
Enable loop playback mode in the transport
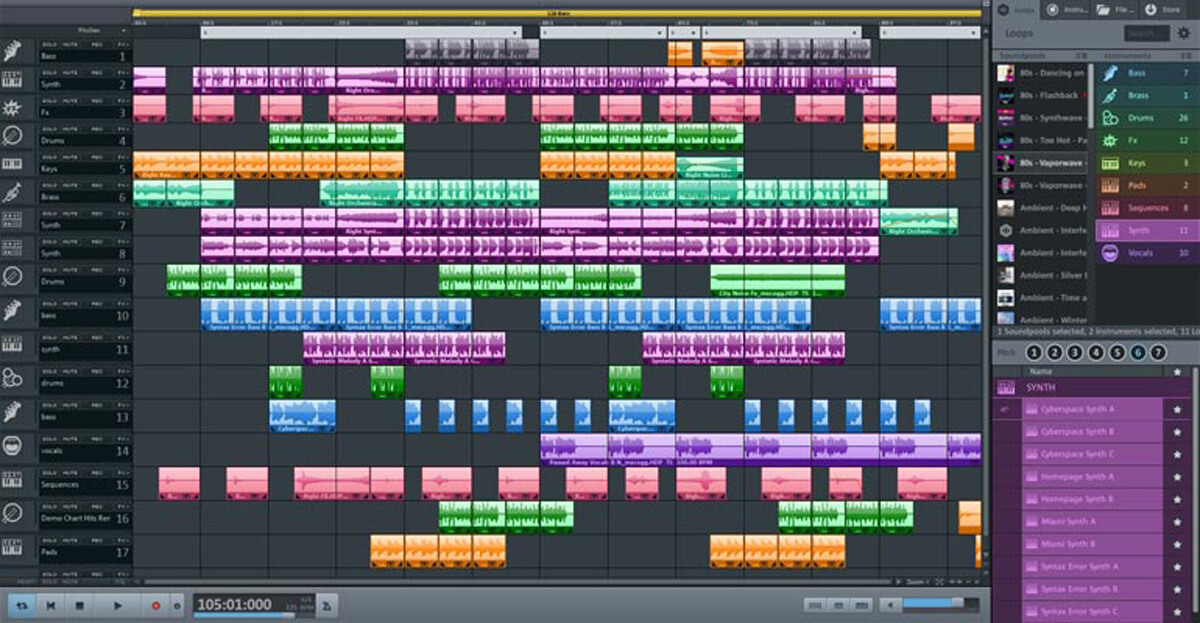(22, 605)
